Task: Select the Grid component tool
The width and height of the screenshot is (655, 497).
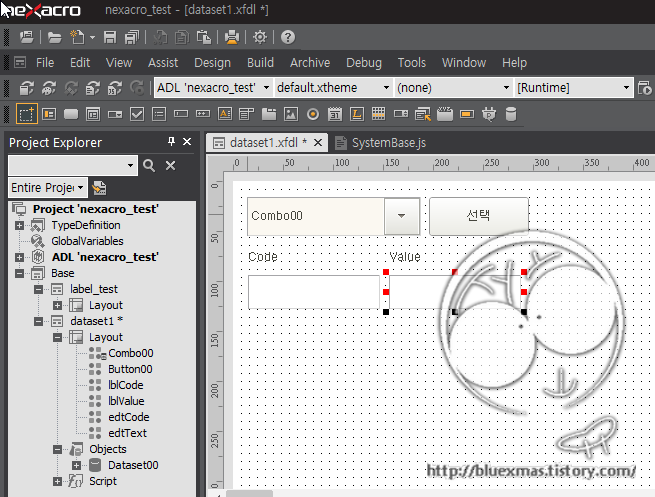Action: (x=378, y=114)
